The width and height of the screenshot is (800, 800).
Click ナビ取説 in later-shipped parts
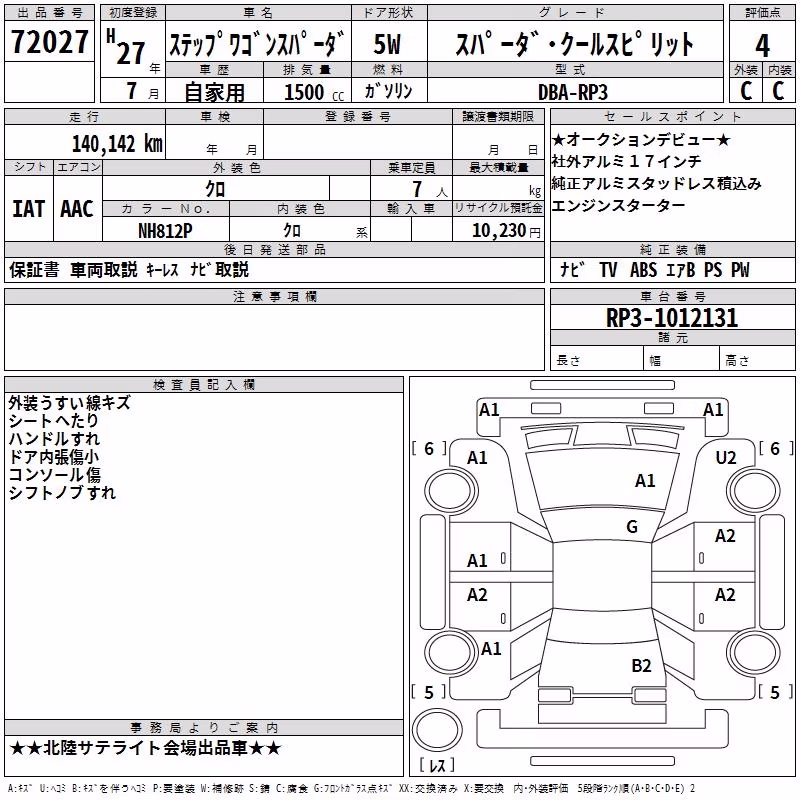click(219, 269)
